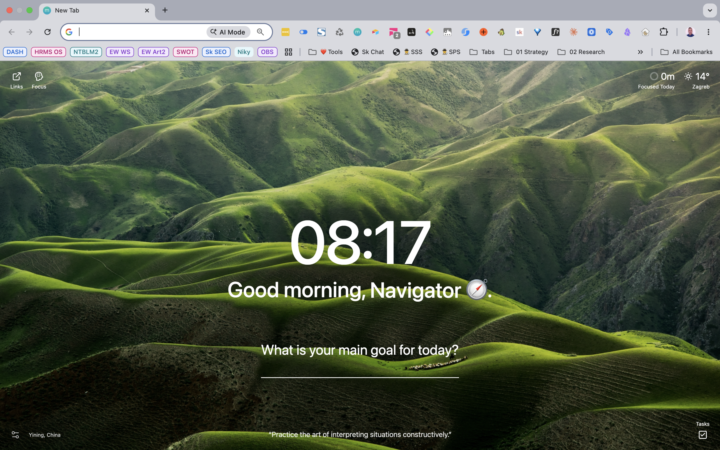Click the recycle-symbol extension icon
The height and width of the screenshot is (450, 720).
(x=339, y=32)
